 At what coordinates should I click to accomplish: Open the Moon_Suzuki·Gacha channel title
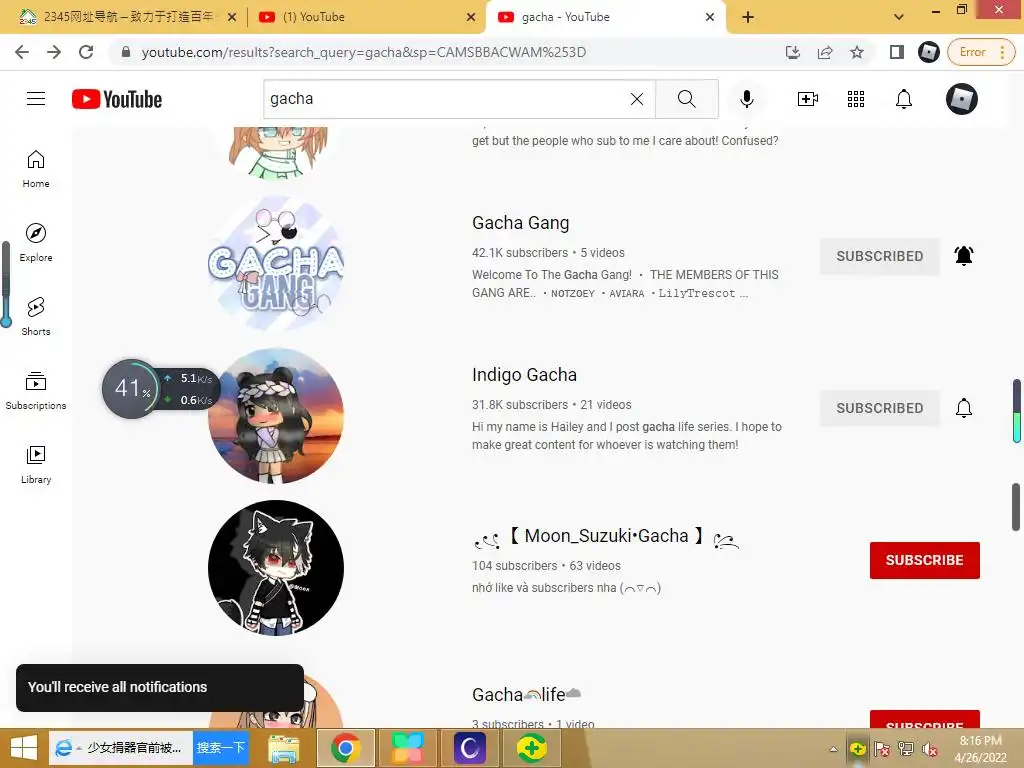tap(606, 537)
